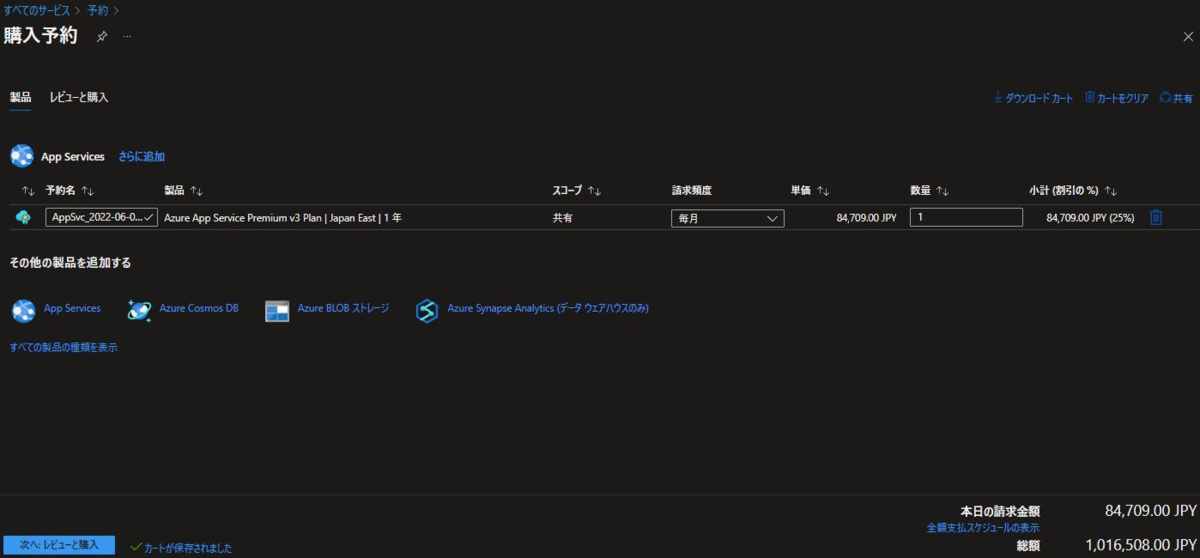Click ダウンロード カート
The width and height of the screenshot is (1200, 558).
pos(1033,98)
